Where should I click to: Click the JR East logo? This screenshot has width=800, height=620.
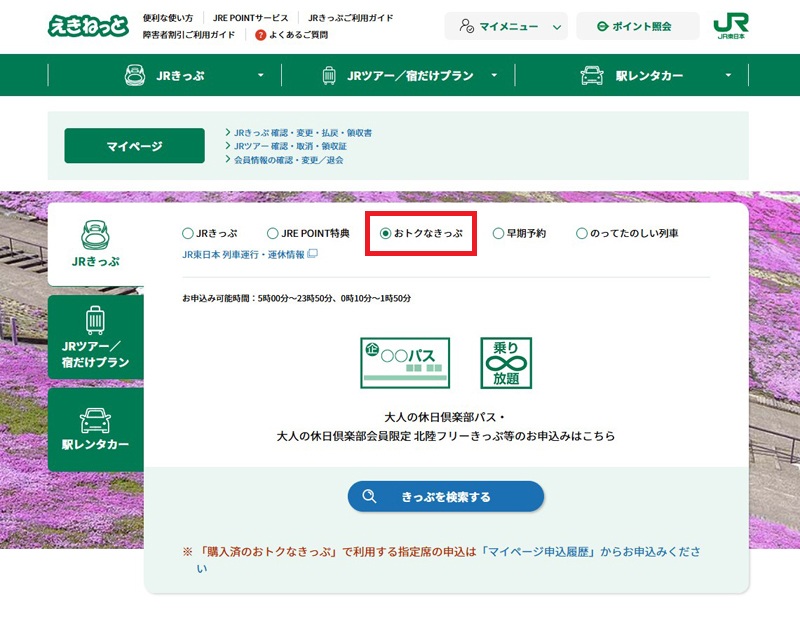coord(731,26)
